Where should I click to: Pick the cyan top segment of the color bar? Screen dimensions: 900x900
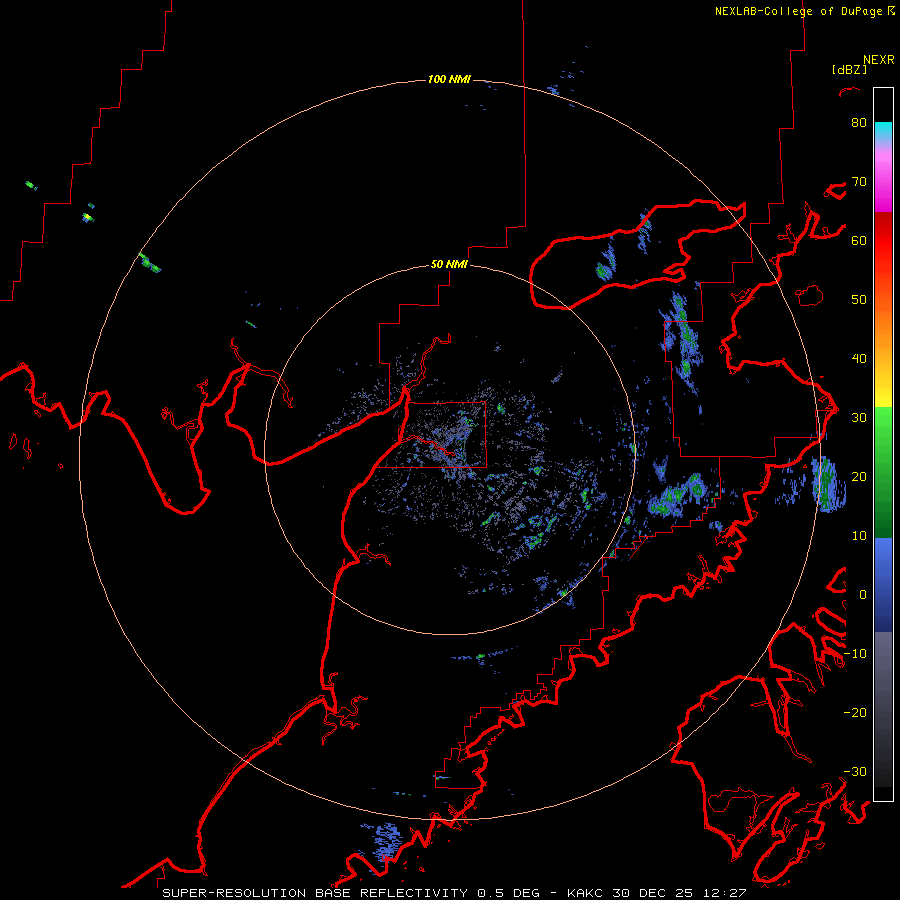tap(883, 132)
